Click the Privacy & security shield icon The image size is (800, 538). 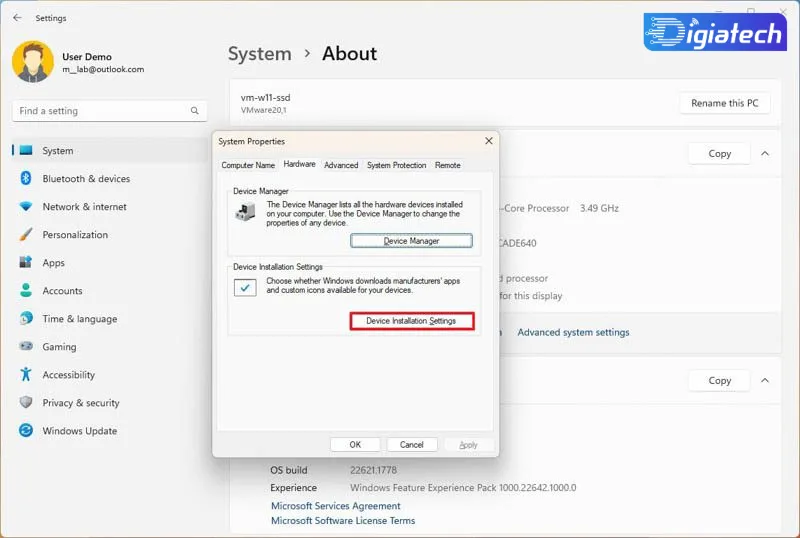26,402
